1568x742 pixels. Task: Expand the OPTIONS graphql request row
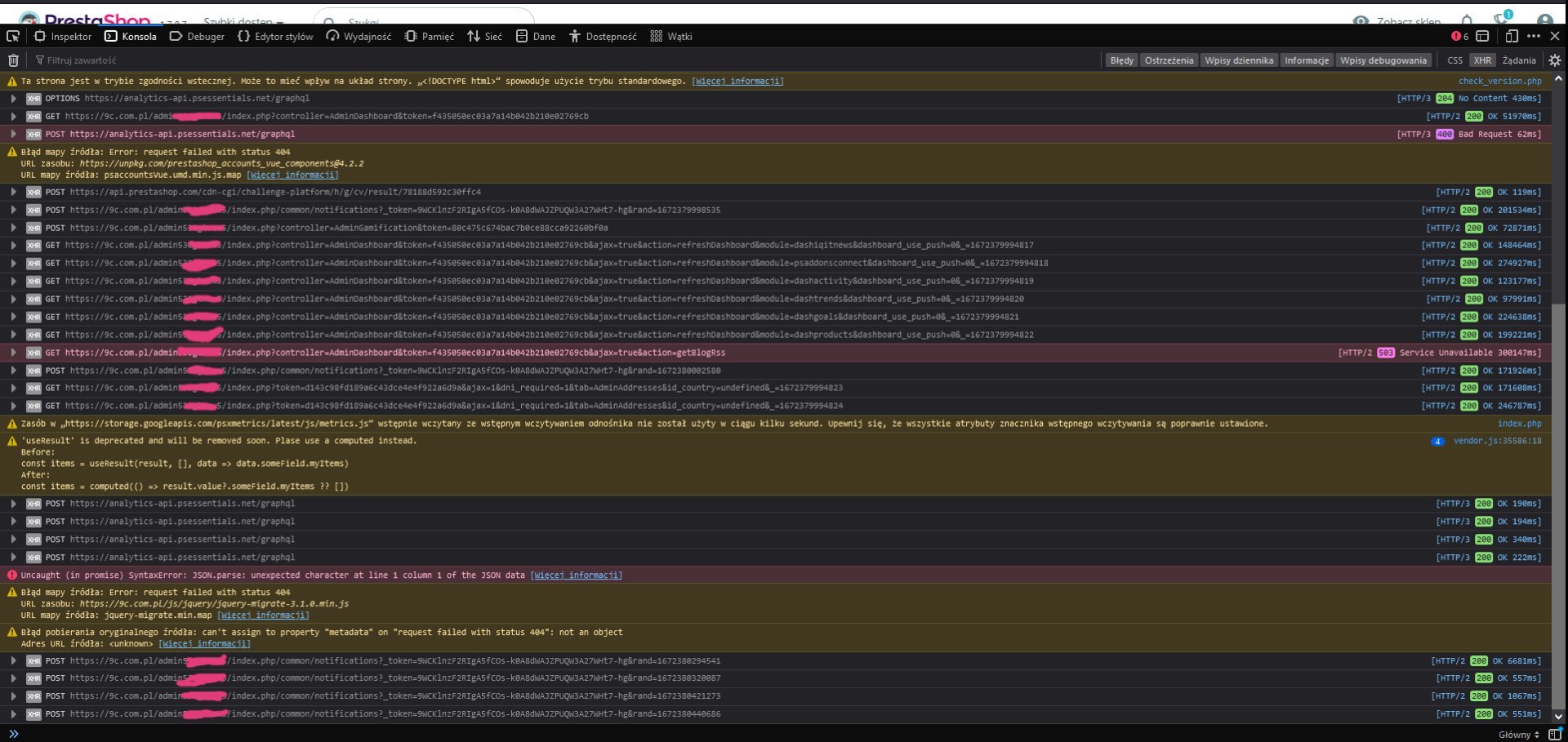[x=14, y=99]
